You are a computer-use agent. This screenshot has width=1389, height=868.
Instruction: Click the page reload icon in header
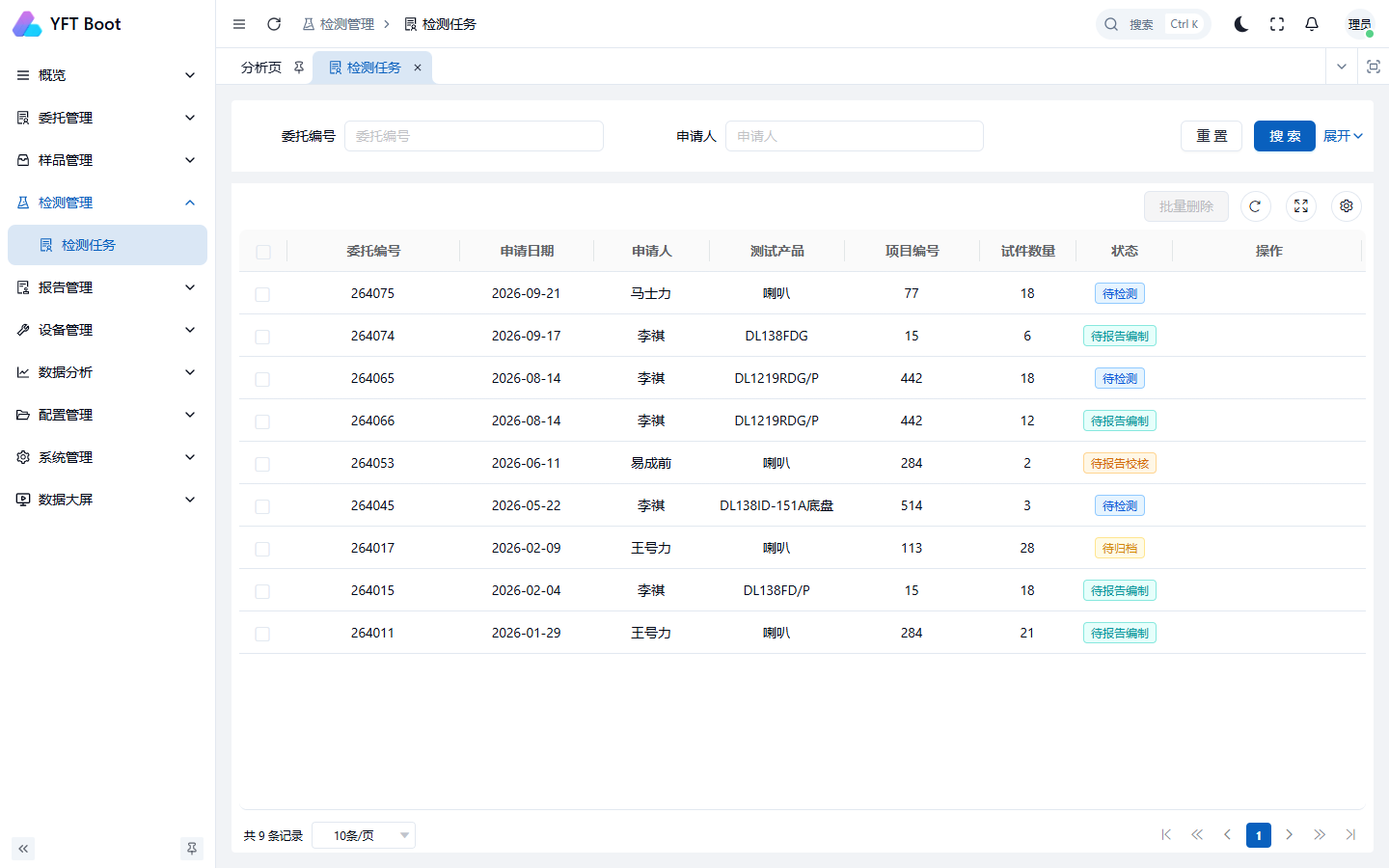click(x=274, y=24)
